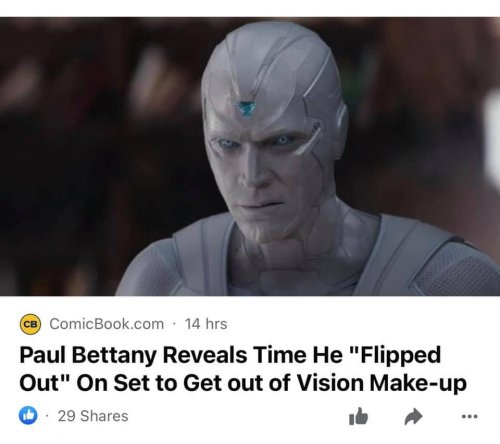Viewport: 500px width, 444px height.
Task: Click Vision's blue forehead gem in photo
Action: pos(246,108)
